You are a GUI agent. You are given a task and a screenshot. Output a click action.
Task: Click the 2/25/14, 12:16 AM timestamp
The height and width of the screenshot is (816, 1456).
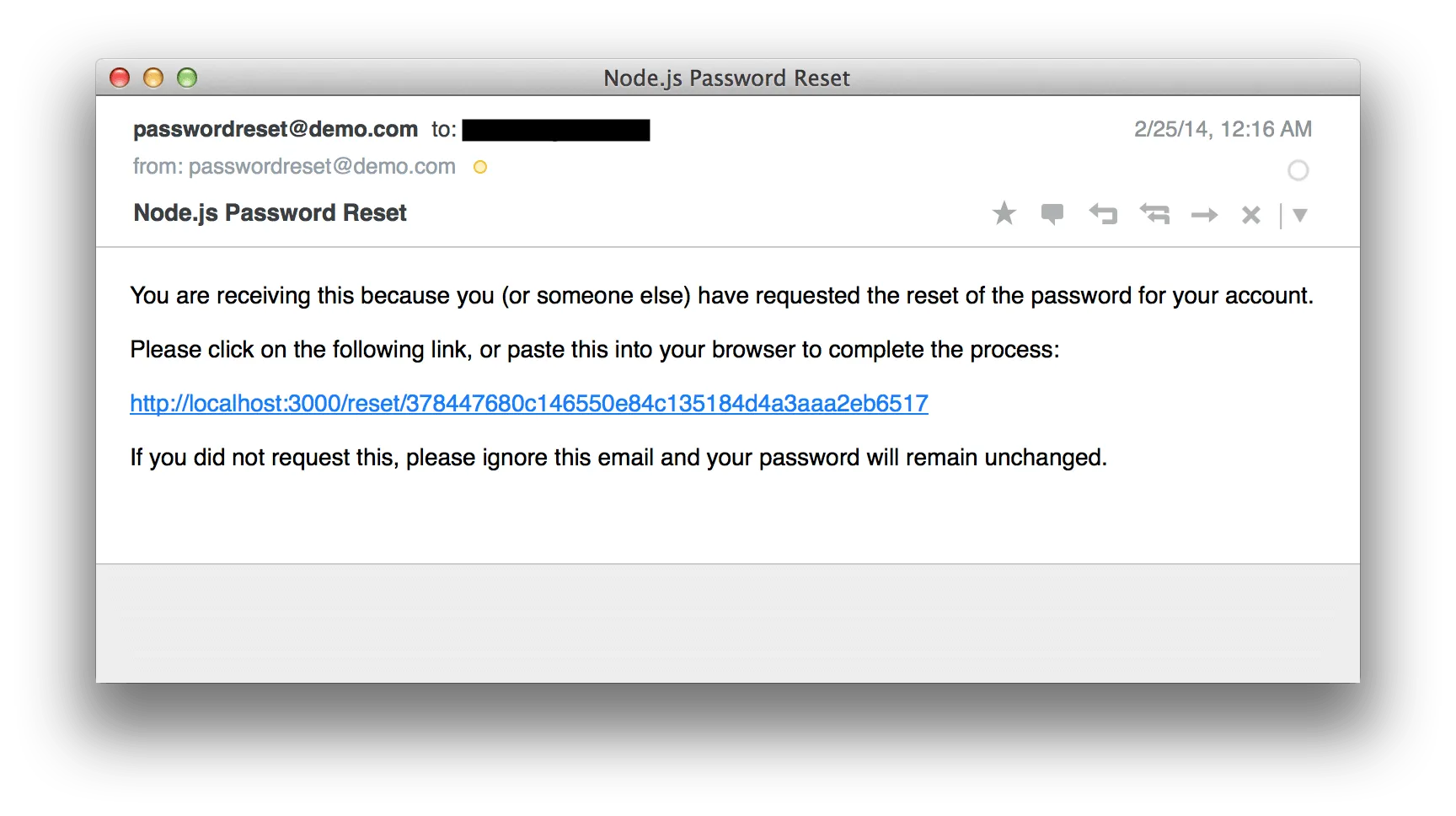coord(1222,129)
